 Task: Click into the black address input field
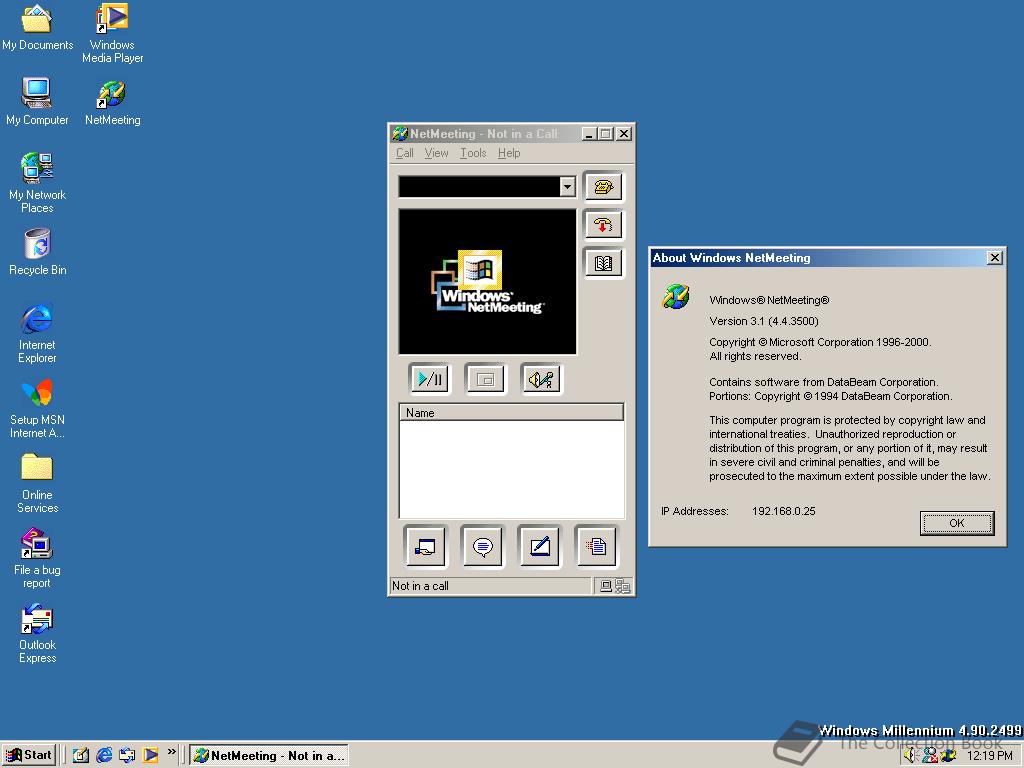pos(479,187)
